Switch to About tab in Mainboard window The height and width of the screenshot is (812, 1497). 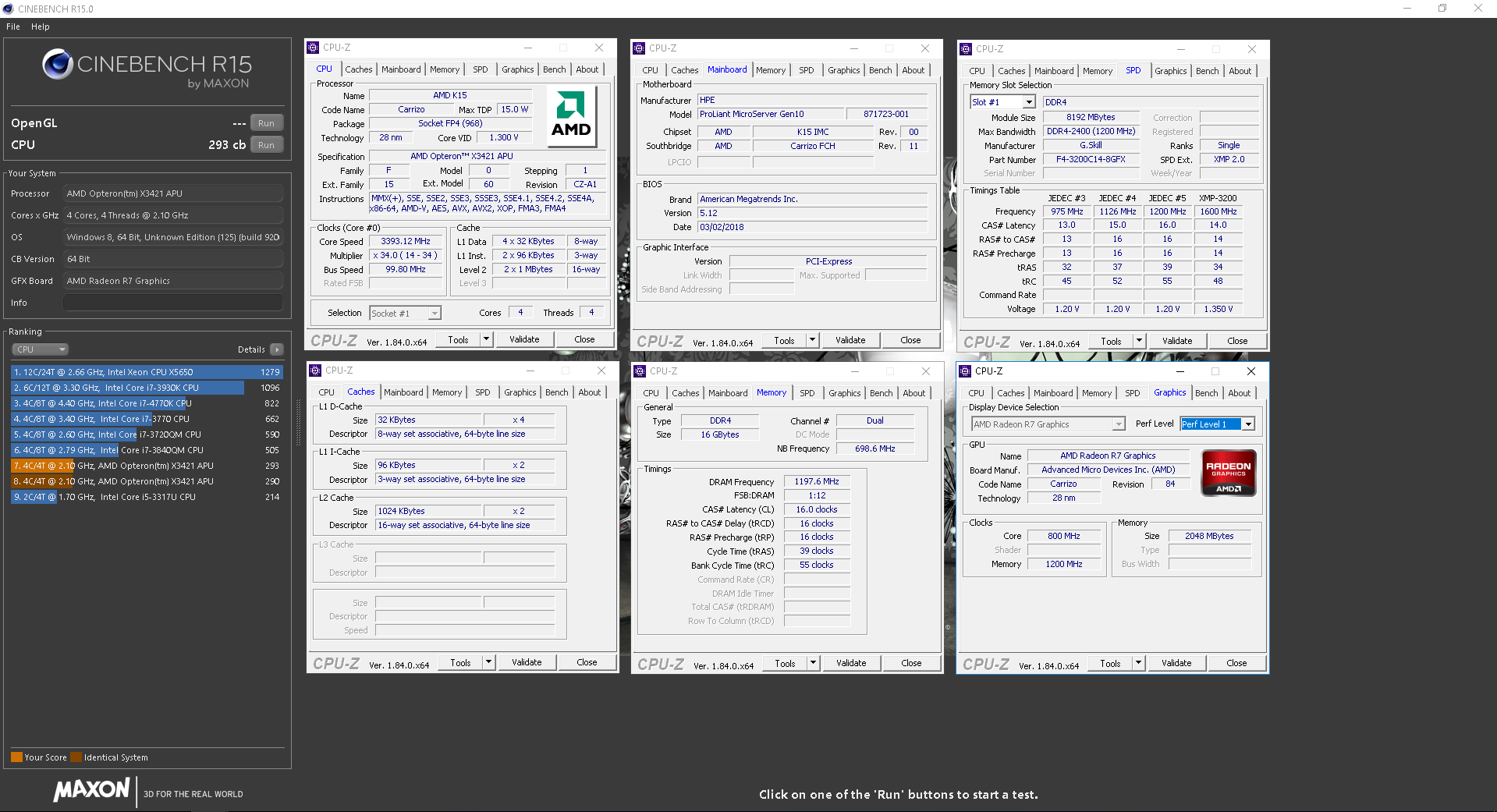[x=913, y=70]
